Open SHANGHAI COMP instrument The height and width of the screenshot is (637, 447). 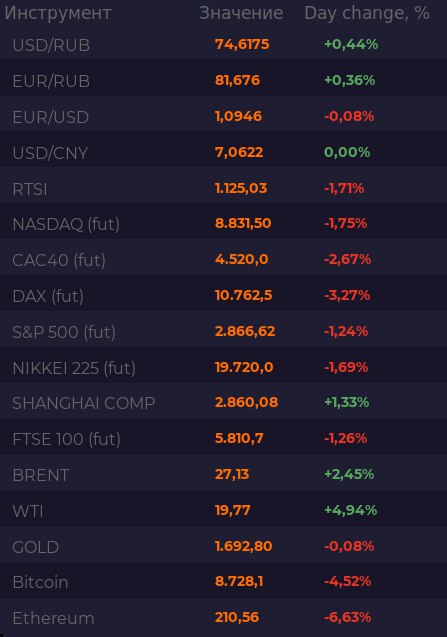(x=84, y=403)
